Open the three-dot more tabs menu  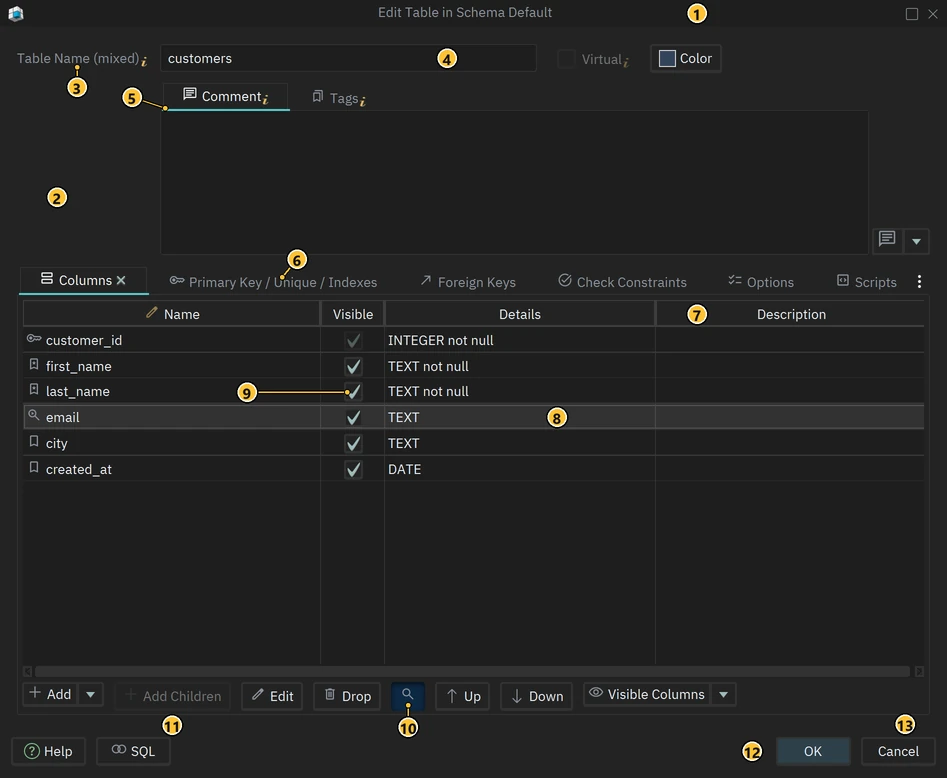919,281
